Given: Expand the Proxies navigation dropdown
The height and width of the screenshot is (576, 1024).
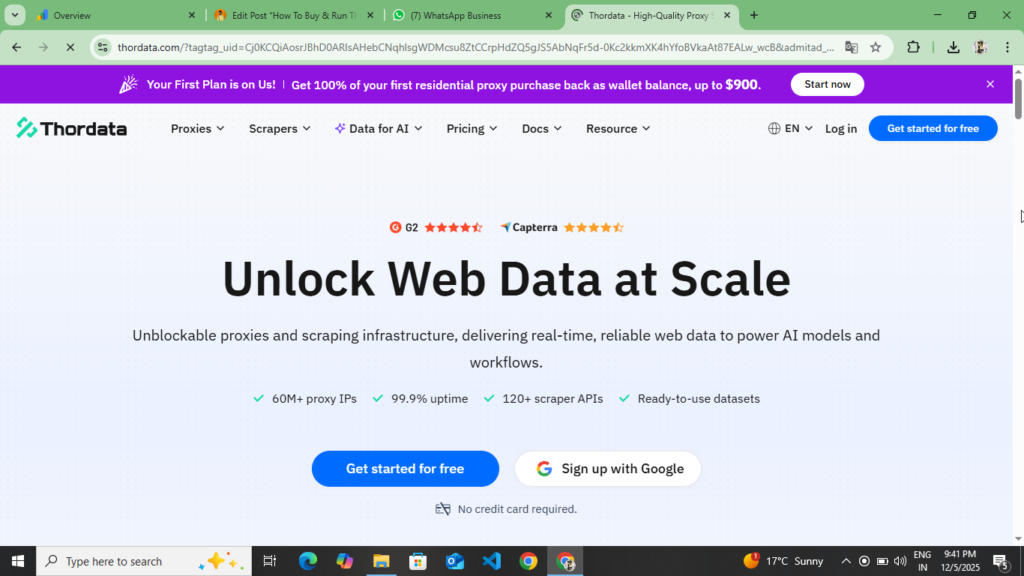Looking at the screenshot, I should [196, 128].
